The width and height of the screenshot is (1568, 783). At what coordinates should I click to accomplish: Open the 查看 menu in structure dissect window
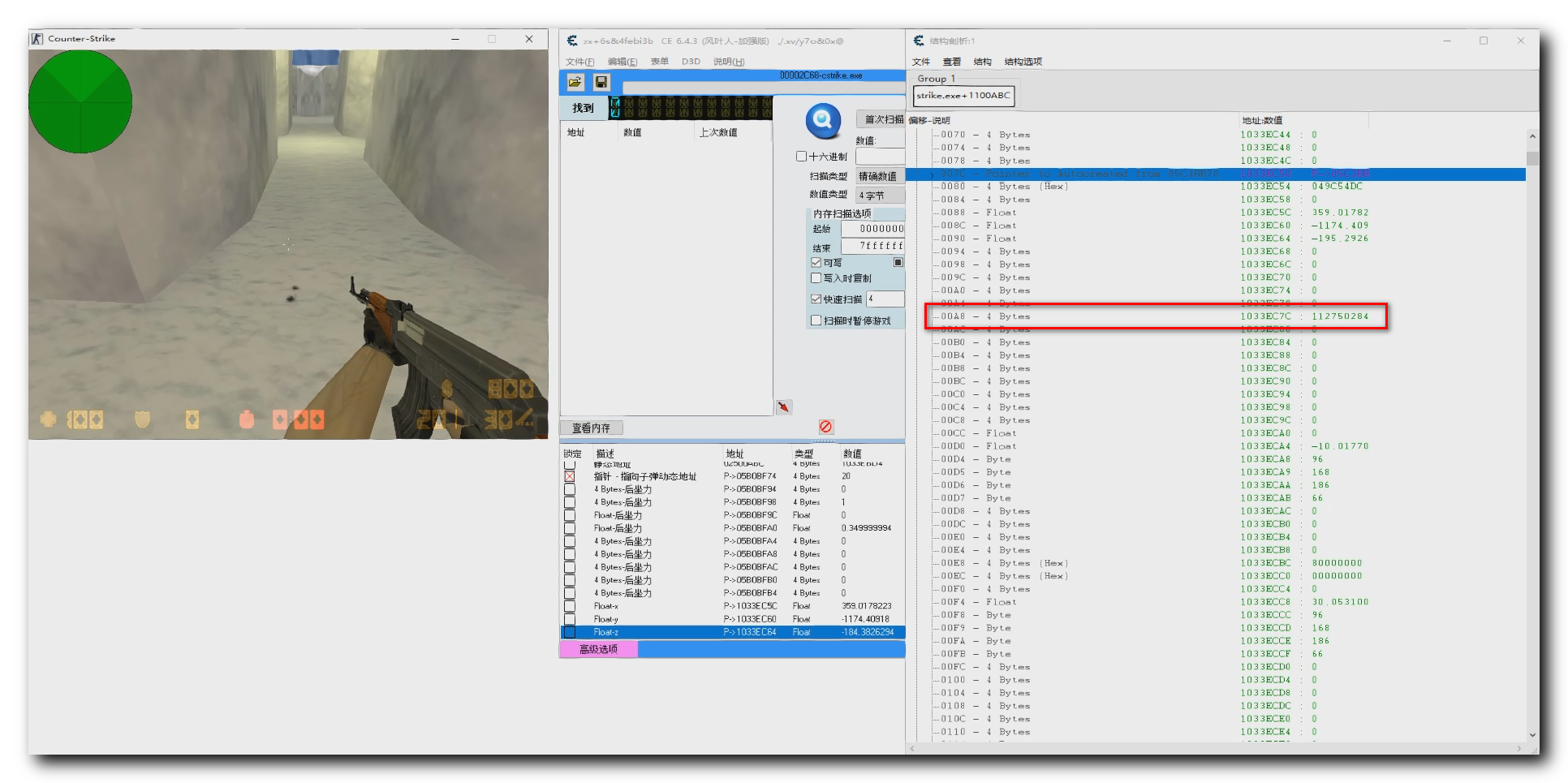coord(952,62)
